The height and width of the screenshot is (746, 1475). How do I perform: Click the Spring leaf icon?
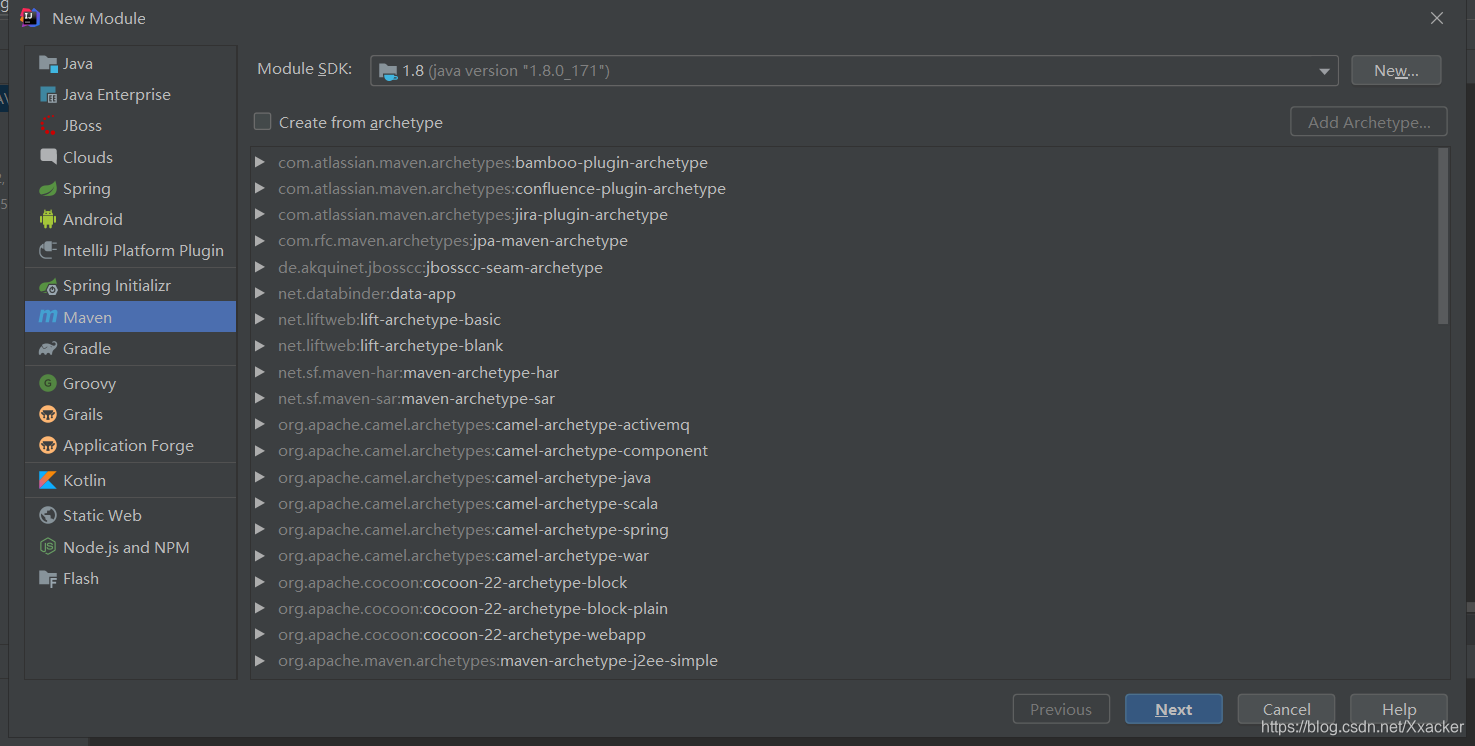point(48,188)
